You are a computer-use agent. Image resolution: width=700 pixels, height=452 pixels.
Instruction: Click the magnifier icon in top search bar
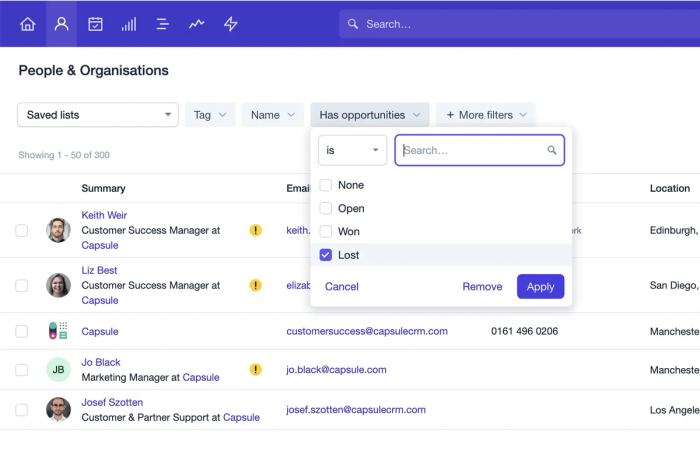(x=353, y=24)
